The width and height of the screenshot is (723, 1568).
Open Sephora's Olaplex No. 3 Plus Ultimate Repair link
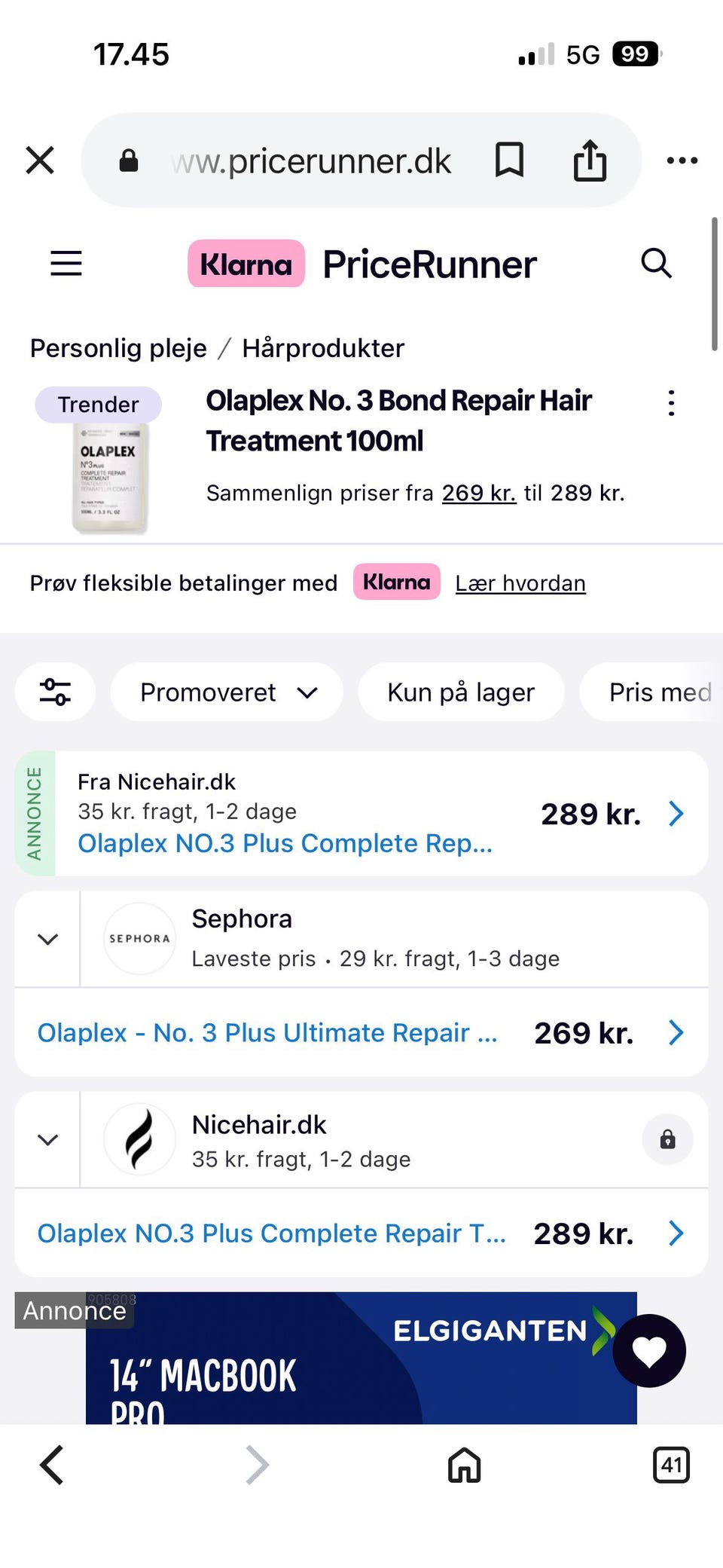pyautogui.click(x=267, y=1032)
